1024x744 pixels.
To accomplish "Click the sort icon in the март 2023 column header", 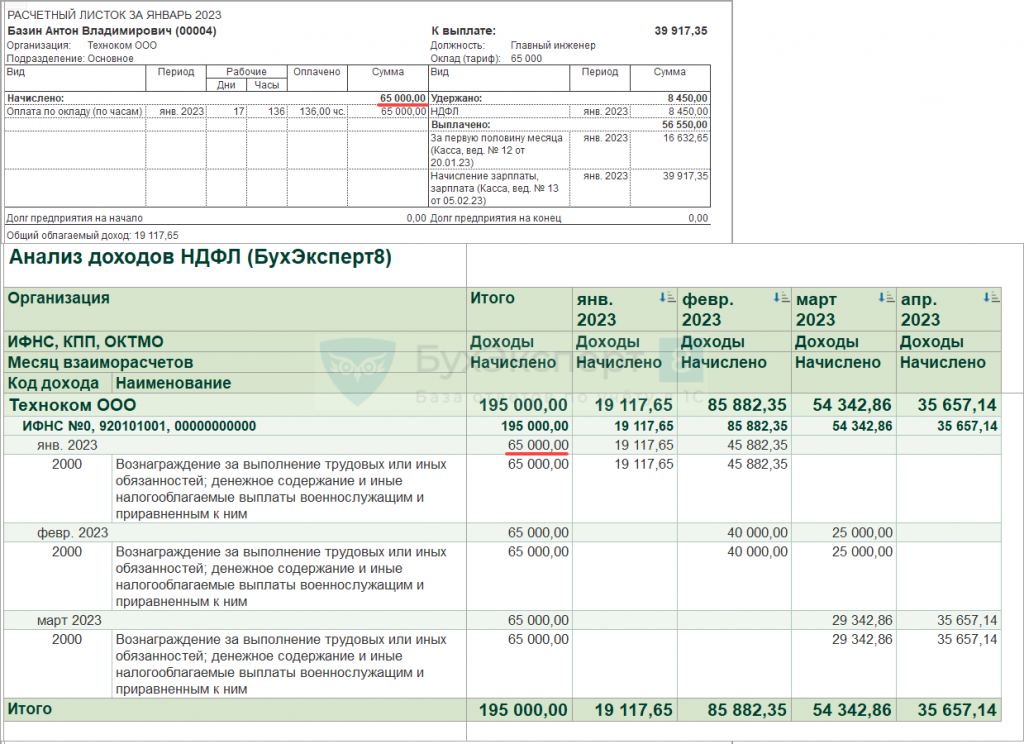I will click(886, 298).
